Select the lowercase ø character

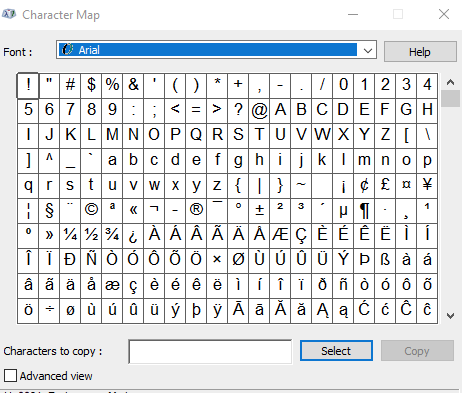click(x=70, y=311)
